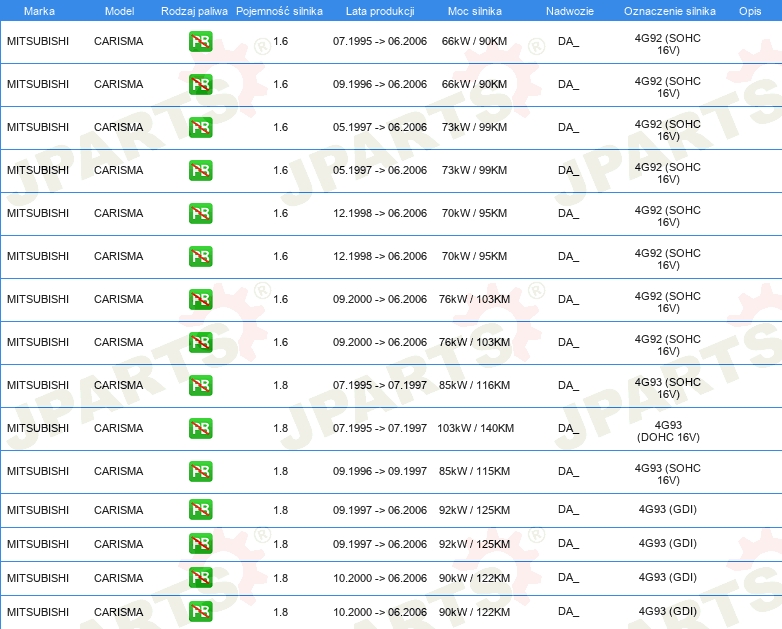Viewport: 782px width, 629px height.
Task: Click the 1.8 capacity in the 85kW / 116KM row
Action: [x=280, y=386]
